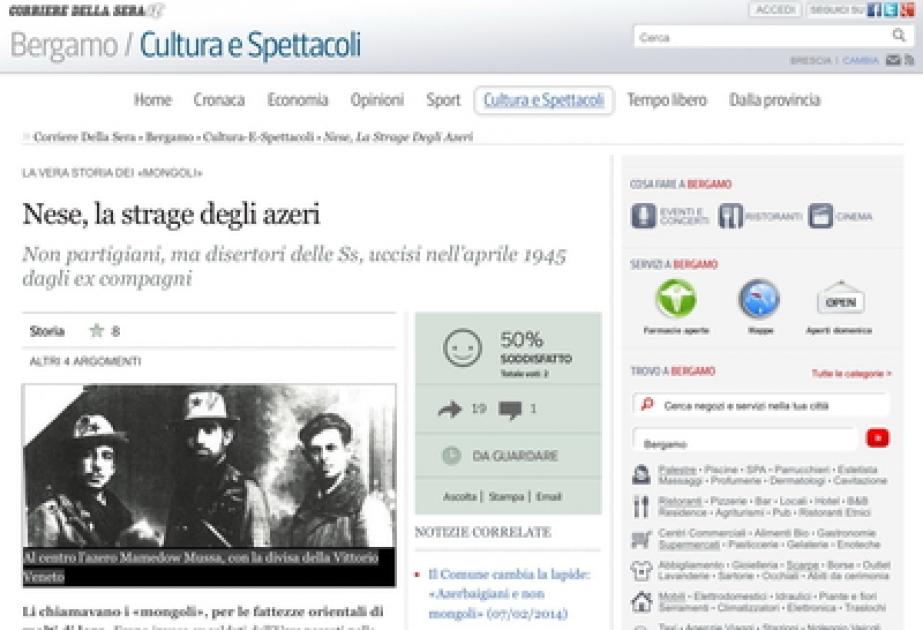
Task: Click the Email link
Action: (549, 496)
